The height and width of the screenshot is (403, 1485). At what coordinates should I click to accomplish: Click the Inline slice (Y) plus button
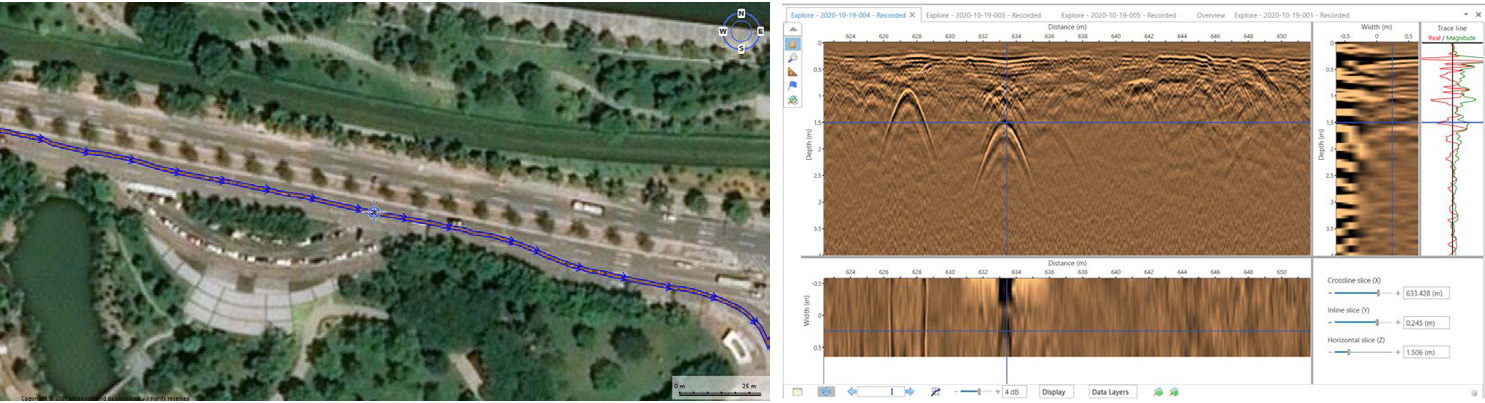click(1397, 322)
